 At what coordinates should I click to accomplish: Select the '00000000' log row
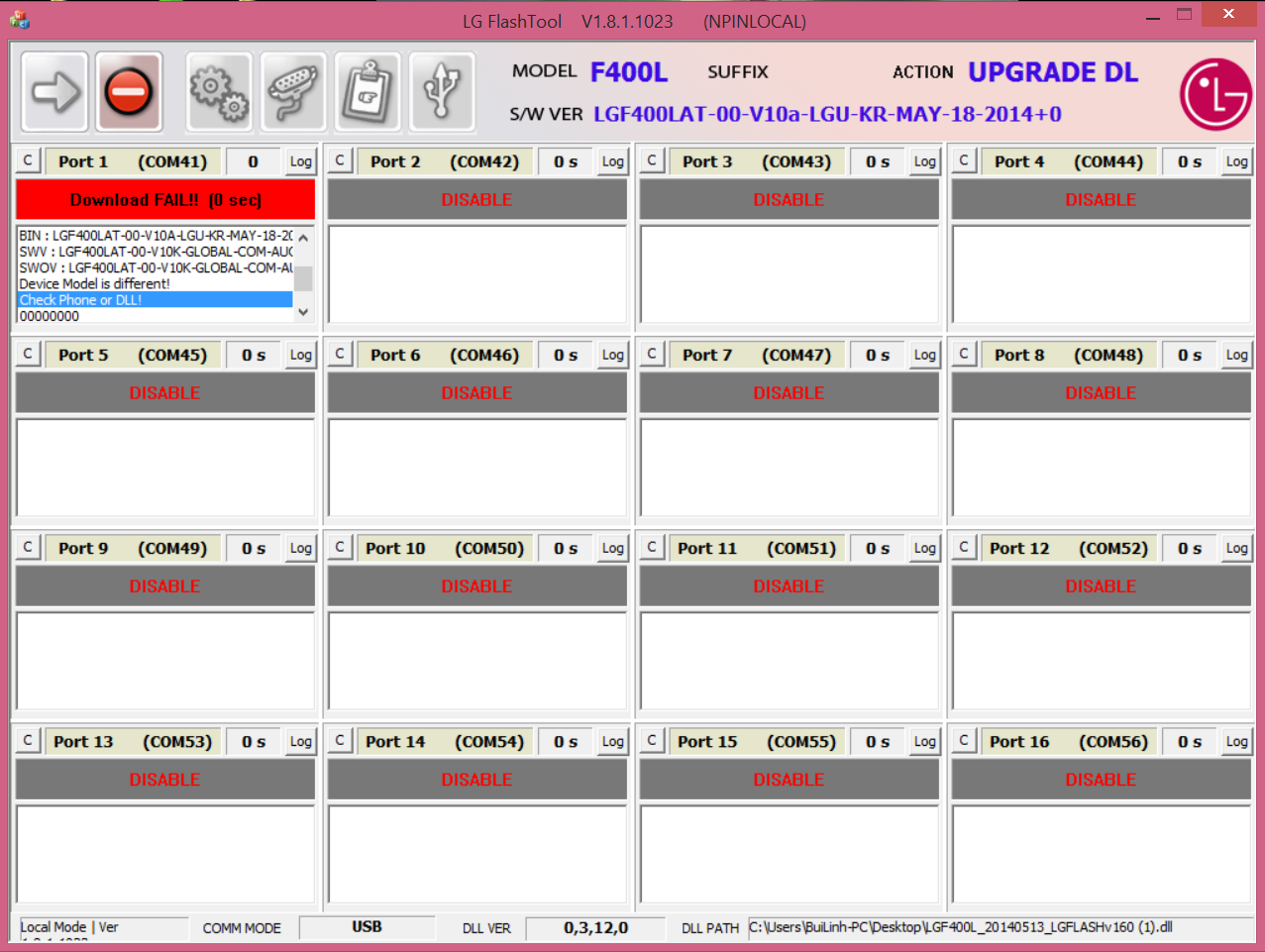pyautogui.click(x=156, y=316)
